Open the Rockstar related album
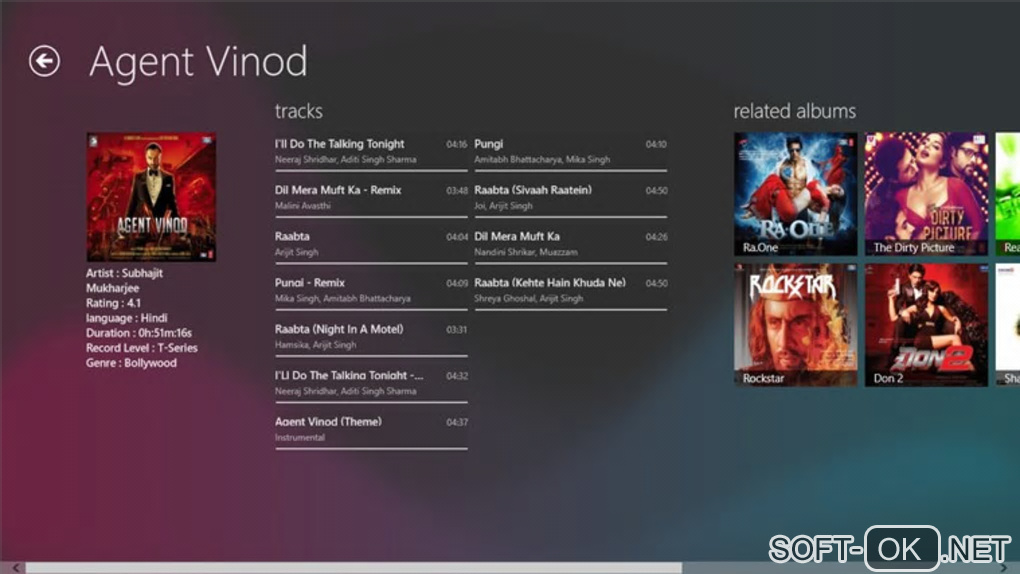 pos(796,325)
